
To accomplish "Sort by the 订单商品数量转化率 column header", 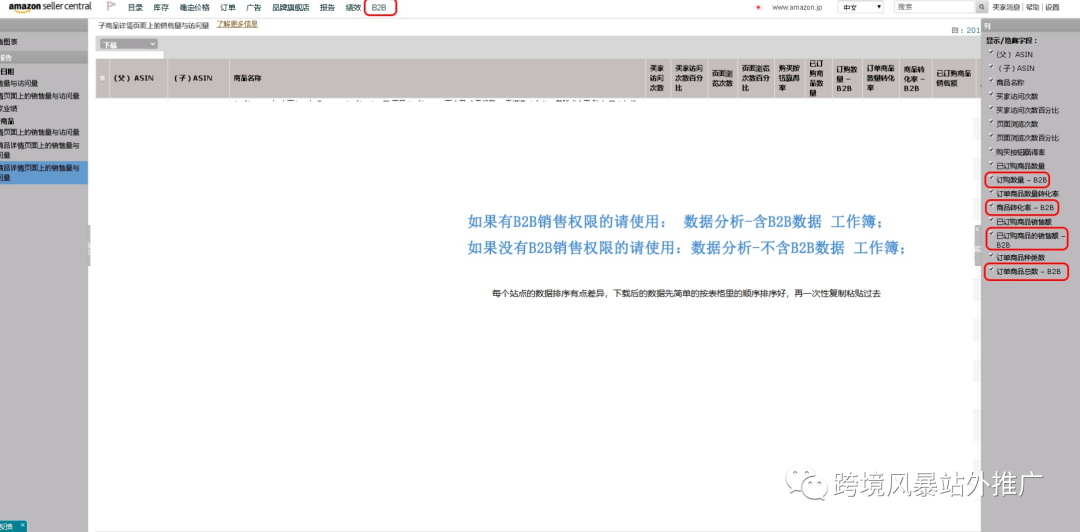I will [x=880, y=79].
